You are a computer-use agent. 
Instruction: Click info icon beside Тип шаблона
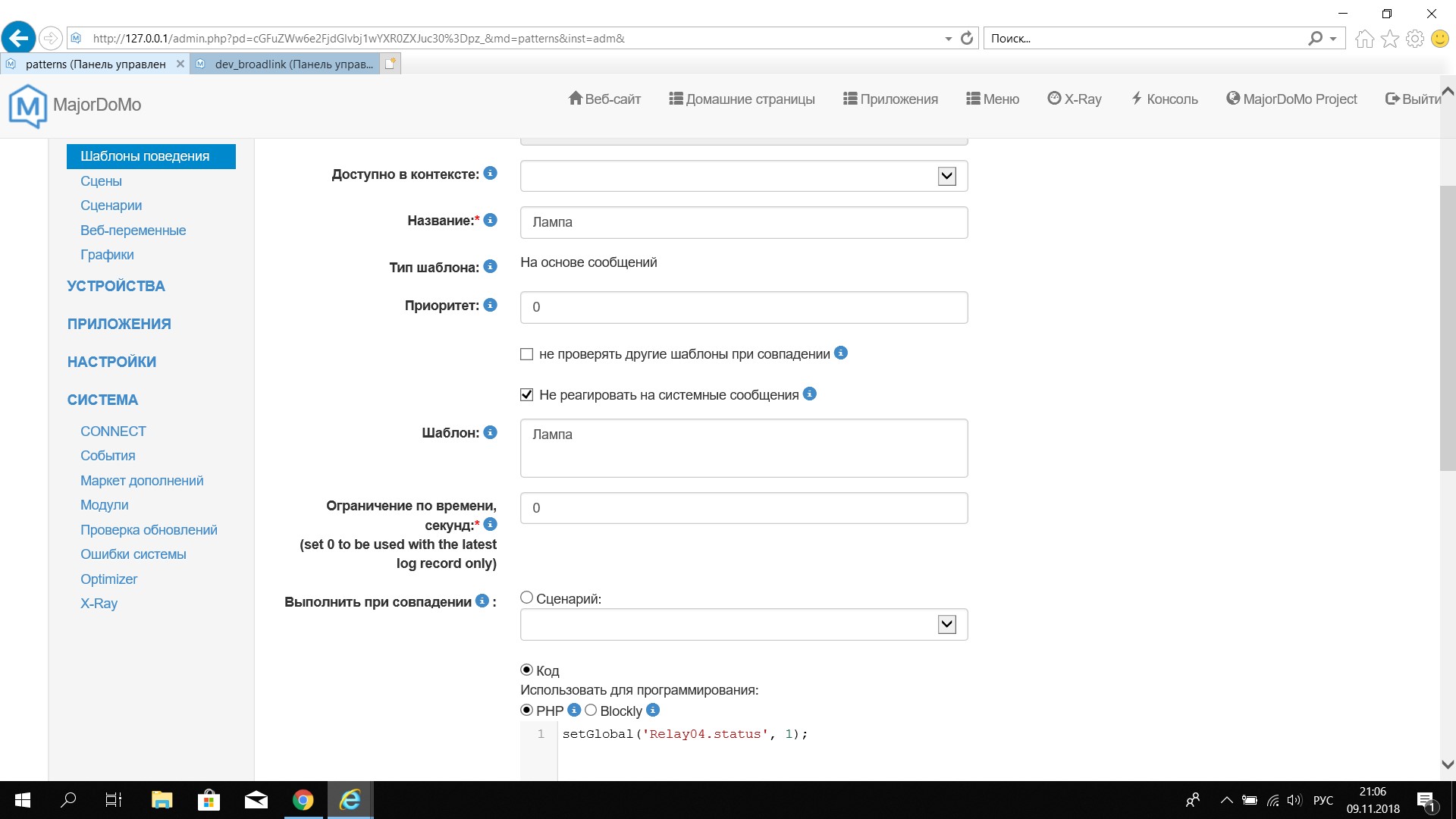pos(491,266)
